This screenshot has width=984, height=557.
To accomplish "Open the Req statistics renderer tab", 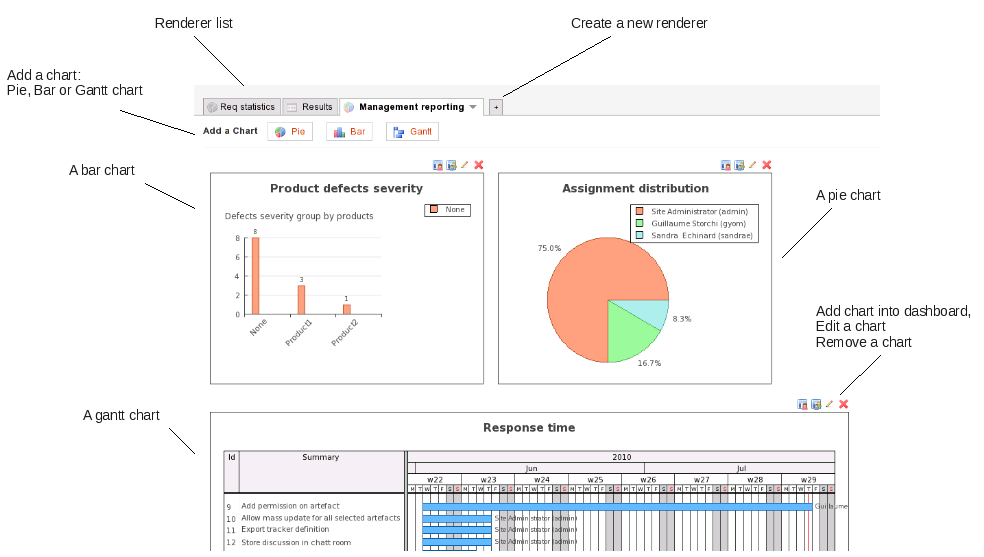I will click(x=242, y=107).
